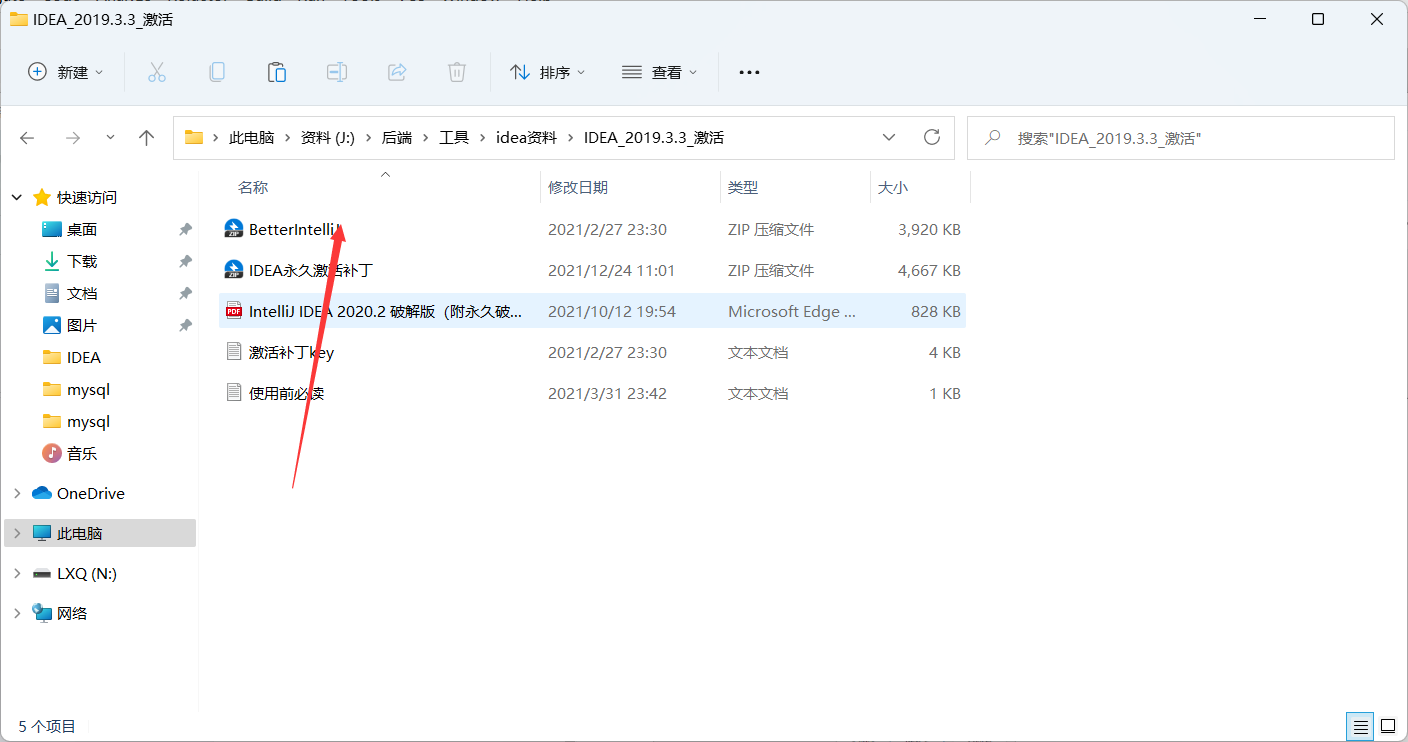Open 文档 in the sidebar
This screenshot has height=742, width=1408.
coord(82,294)
